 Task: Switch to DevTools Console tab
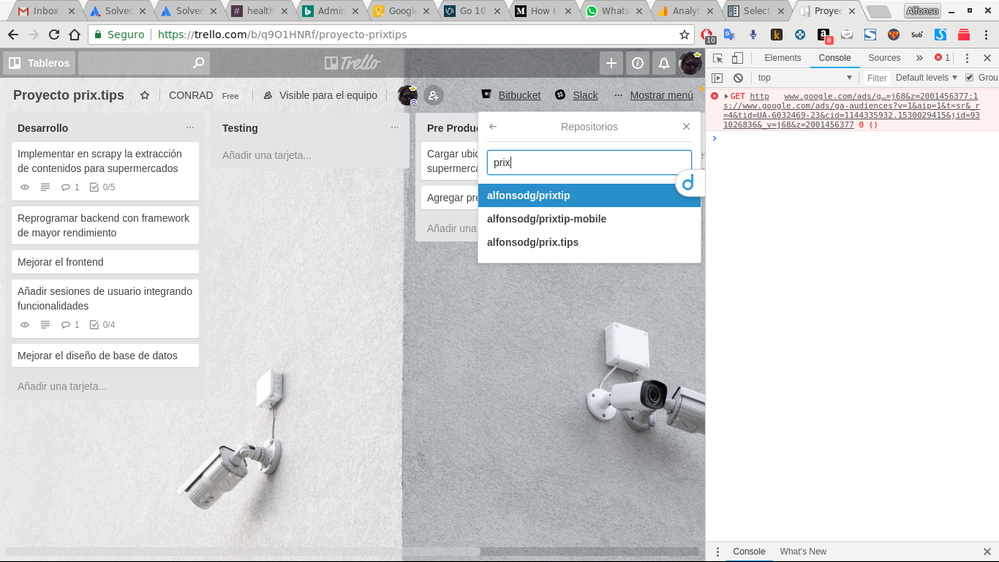[835, 58]
